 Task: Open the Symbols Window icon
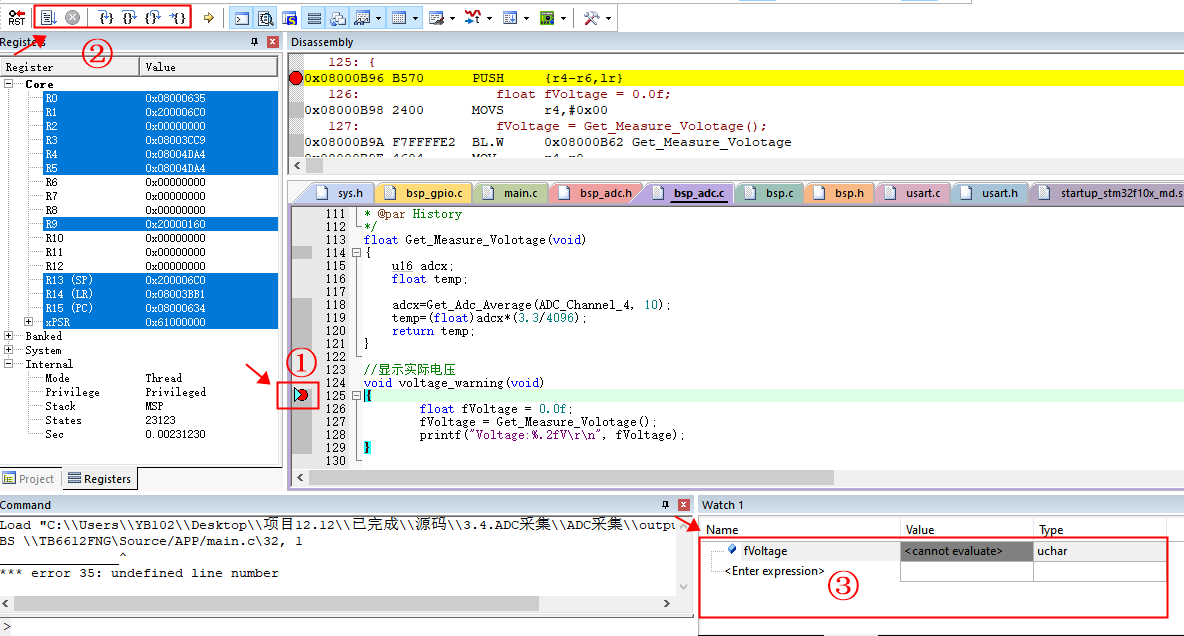[290, 18]
